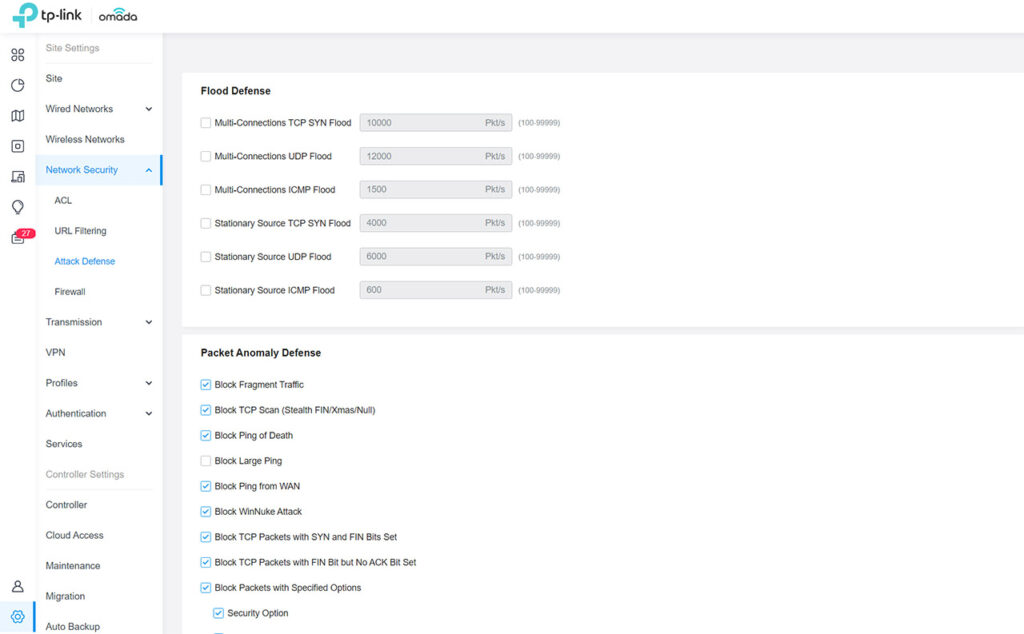Viewport: 1024px width, 634px height.
Task: Select the Insight lightbulb icon
Action: click(17, 206)
